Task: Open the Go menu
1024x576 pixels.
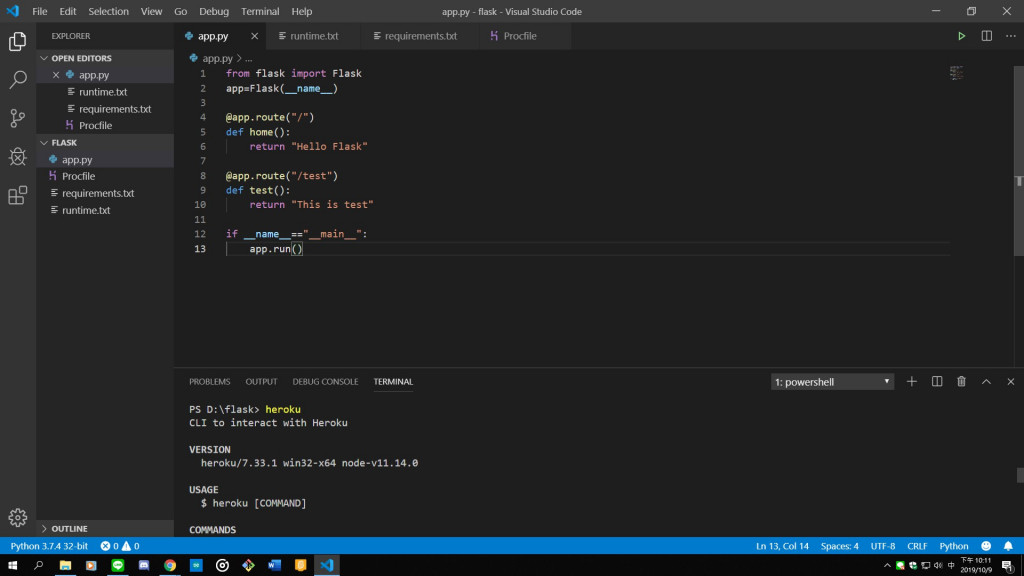Action: [x=180, y=11]
